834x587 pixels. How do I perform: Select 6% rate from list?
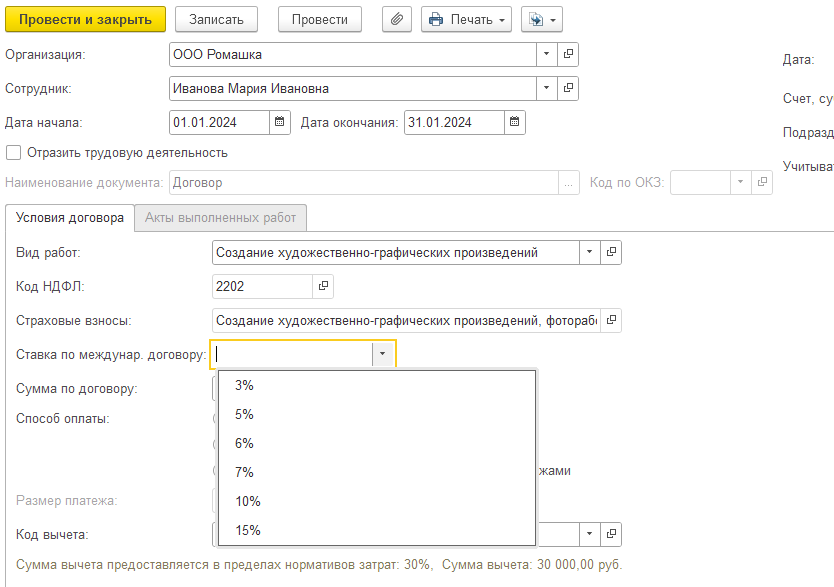point(377,443)
